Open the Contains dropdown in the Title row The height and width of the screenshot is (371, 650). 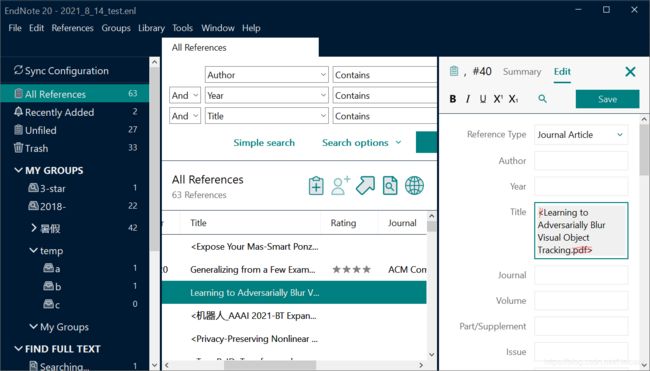point(385,116)
